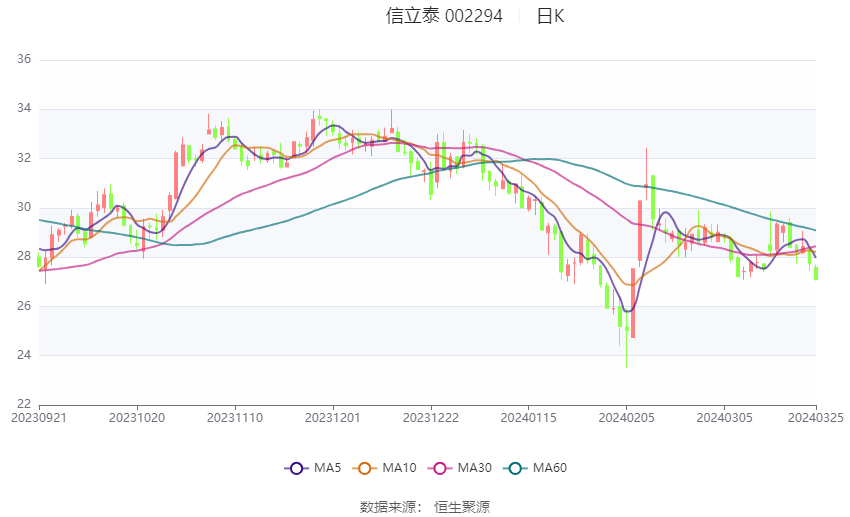Screen dimensions: 850x517
Task: Hide the MA30 line via its label
Action: tap(474, 468)
